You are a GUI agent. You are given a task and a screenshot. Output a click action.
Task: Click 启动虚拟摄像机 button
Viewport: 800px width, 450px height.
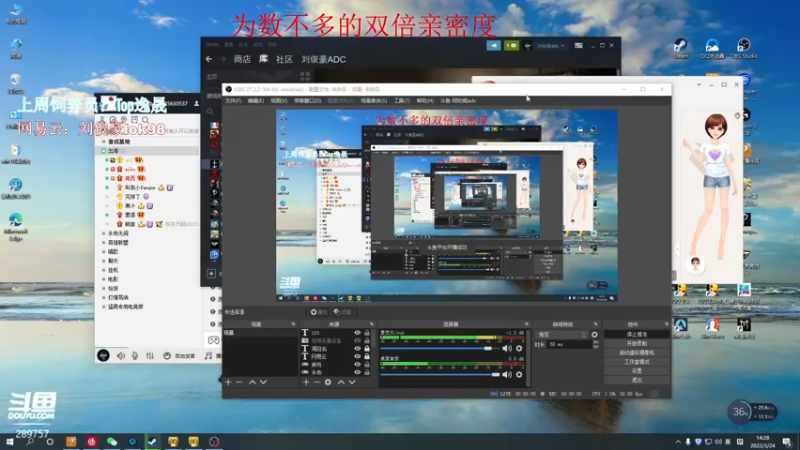[637, 353]
